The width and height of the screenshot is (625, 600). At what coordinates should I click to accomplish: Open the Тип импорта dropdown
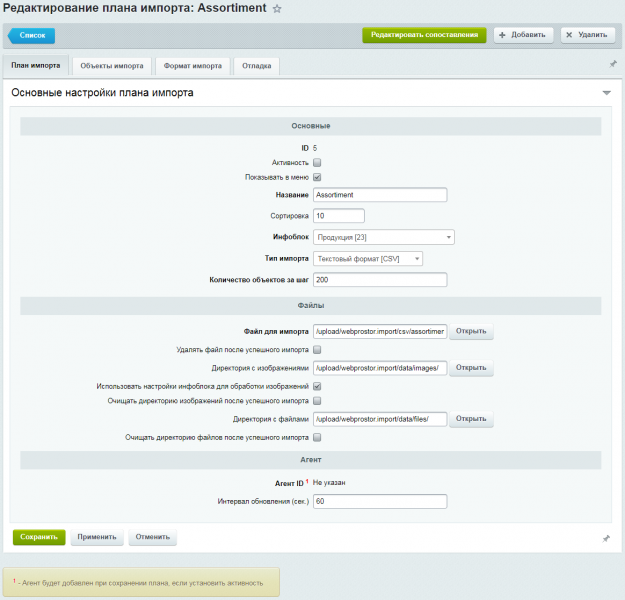(x=368, y=259)
